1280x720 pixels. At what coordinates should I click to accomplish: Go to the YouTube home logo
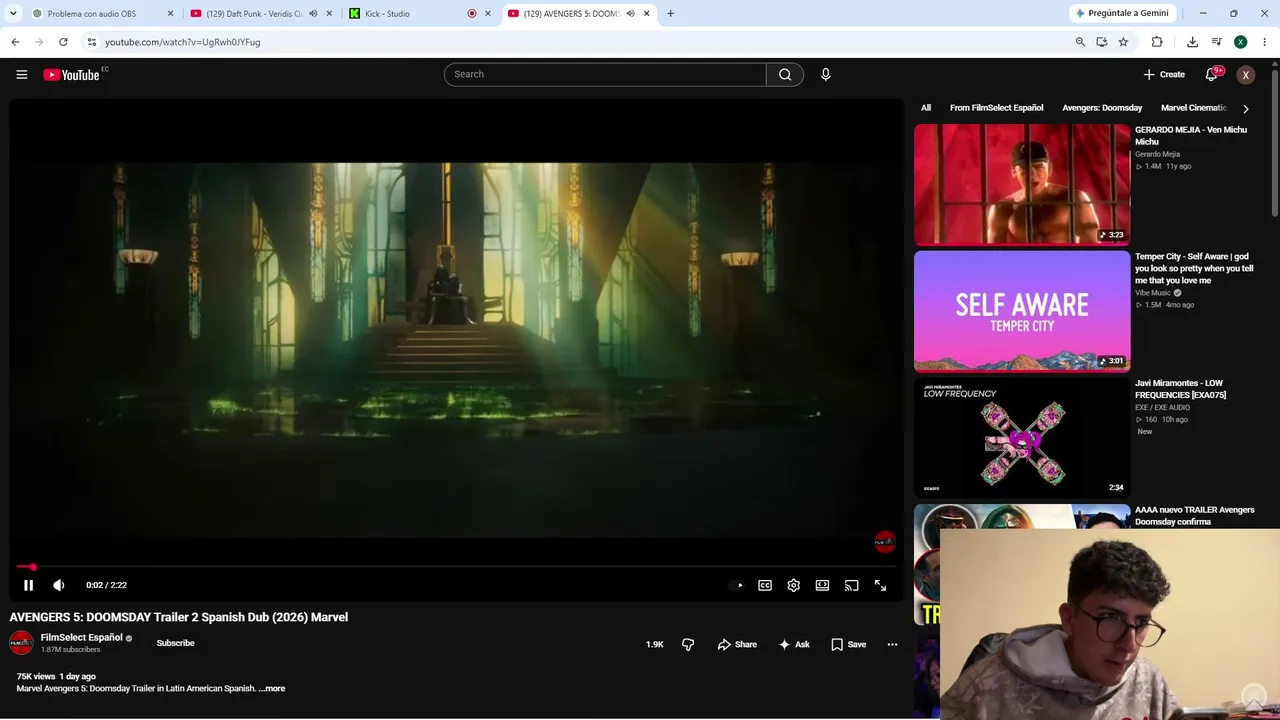tap(71, 75)
